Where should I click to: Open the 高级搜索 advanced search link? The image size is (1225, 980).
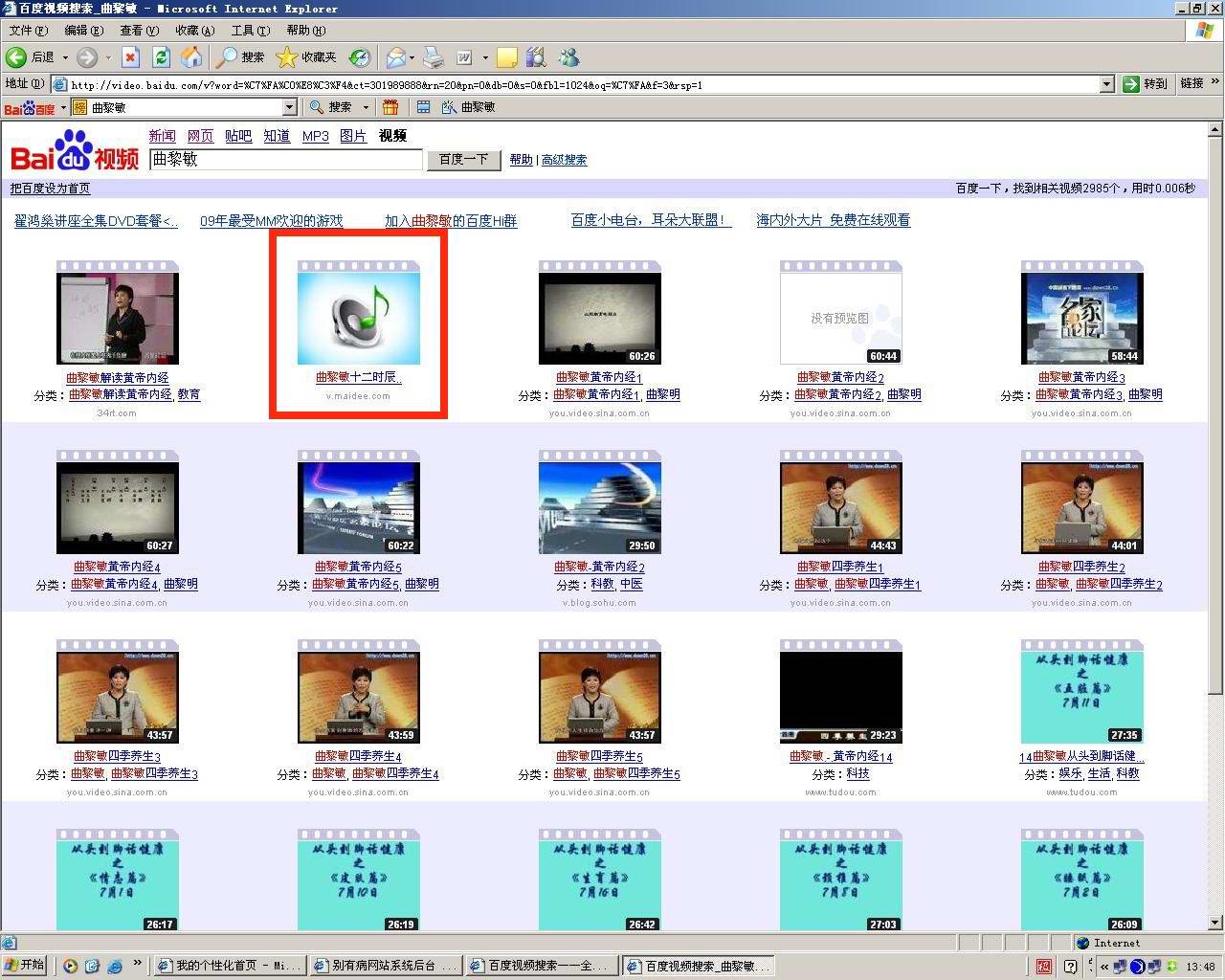[x=564, y=160]
